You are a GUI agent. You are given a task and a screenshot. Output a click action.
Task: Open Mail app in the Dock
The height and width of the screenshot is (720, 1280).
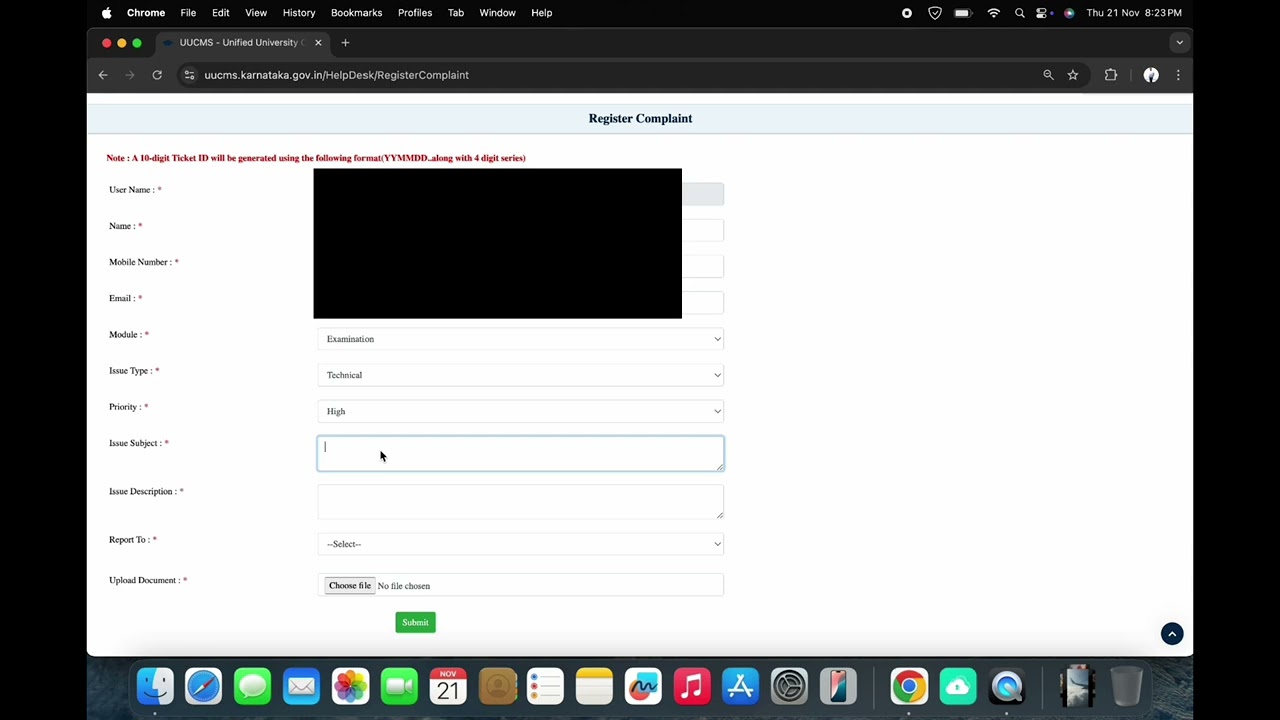click(301, 687)
